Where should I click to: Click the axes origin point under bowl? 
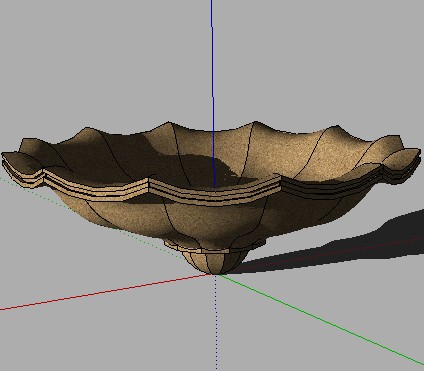216,274
